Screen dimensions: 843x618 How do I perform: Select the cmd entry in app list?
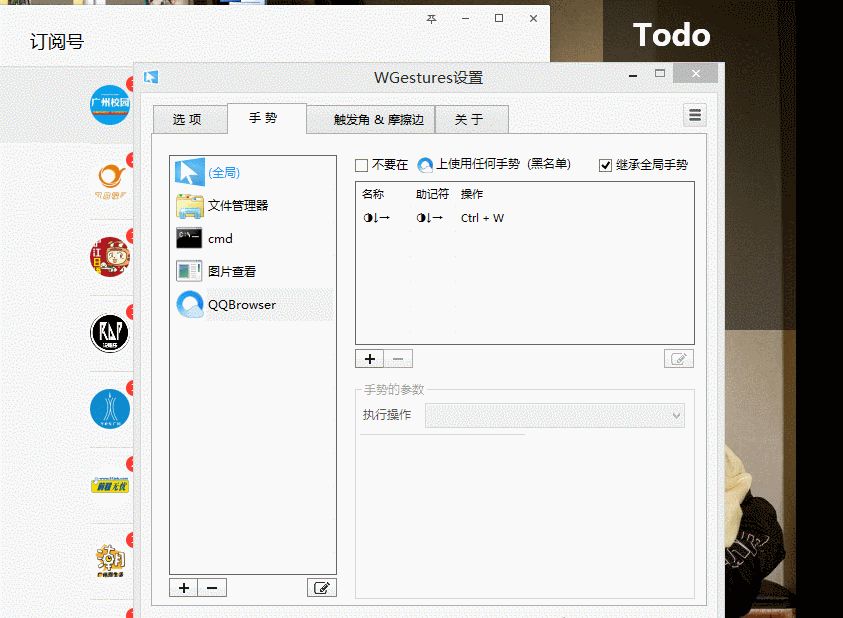click(220, 239)
